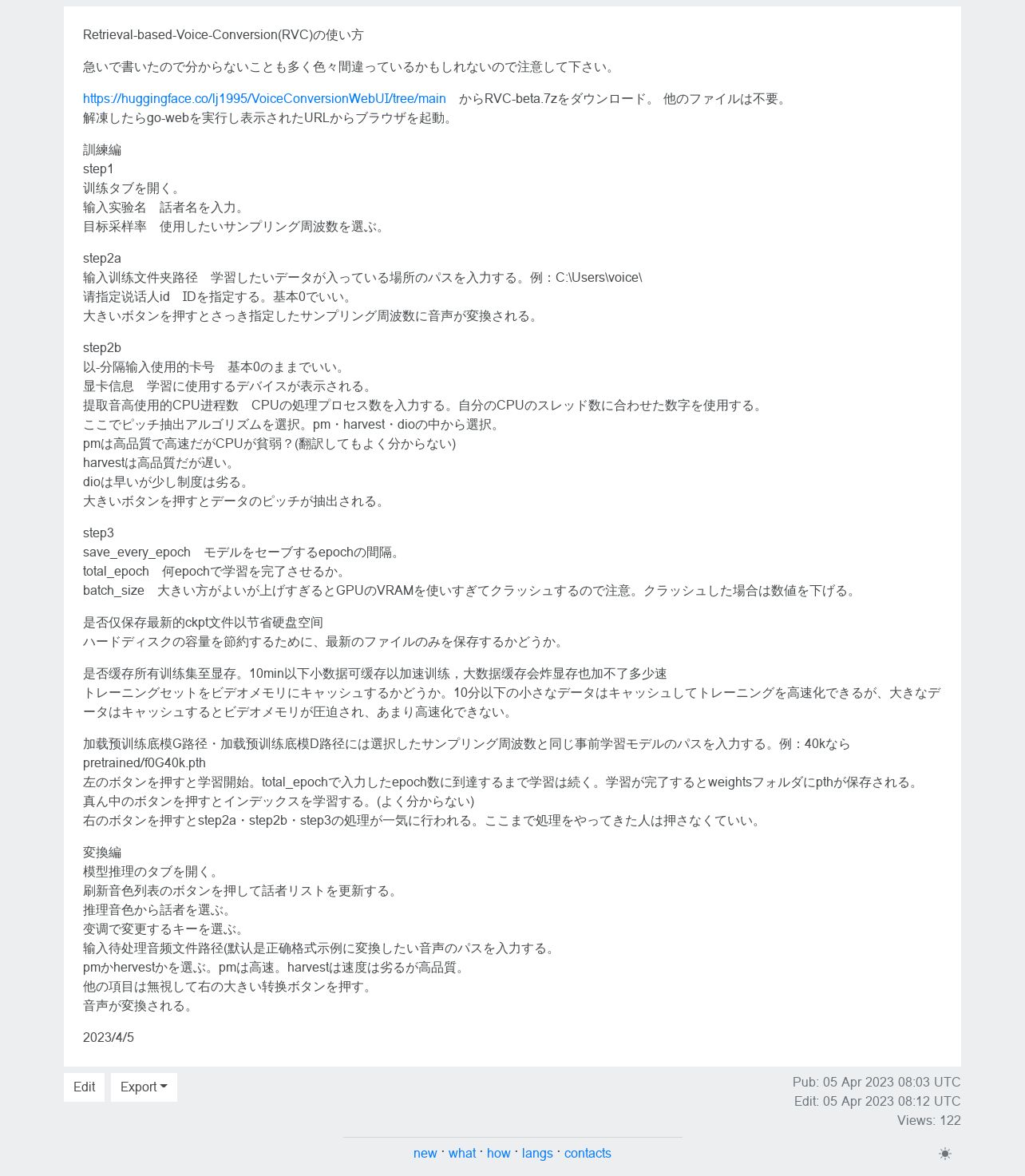Viewport: 1025px width, 1176px height.
Task: Click the Retrieval-based-Voice-Conversion title line
Action: (224, 35)
